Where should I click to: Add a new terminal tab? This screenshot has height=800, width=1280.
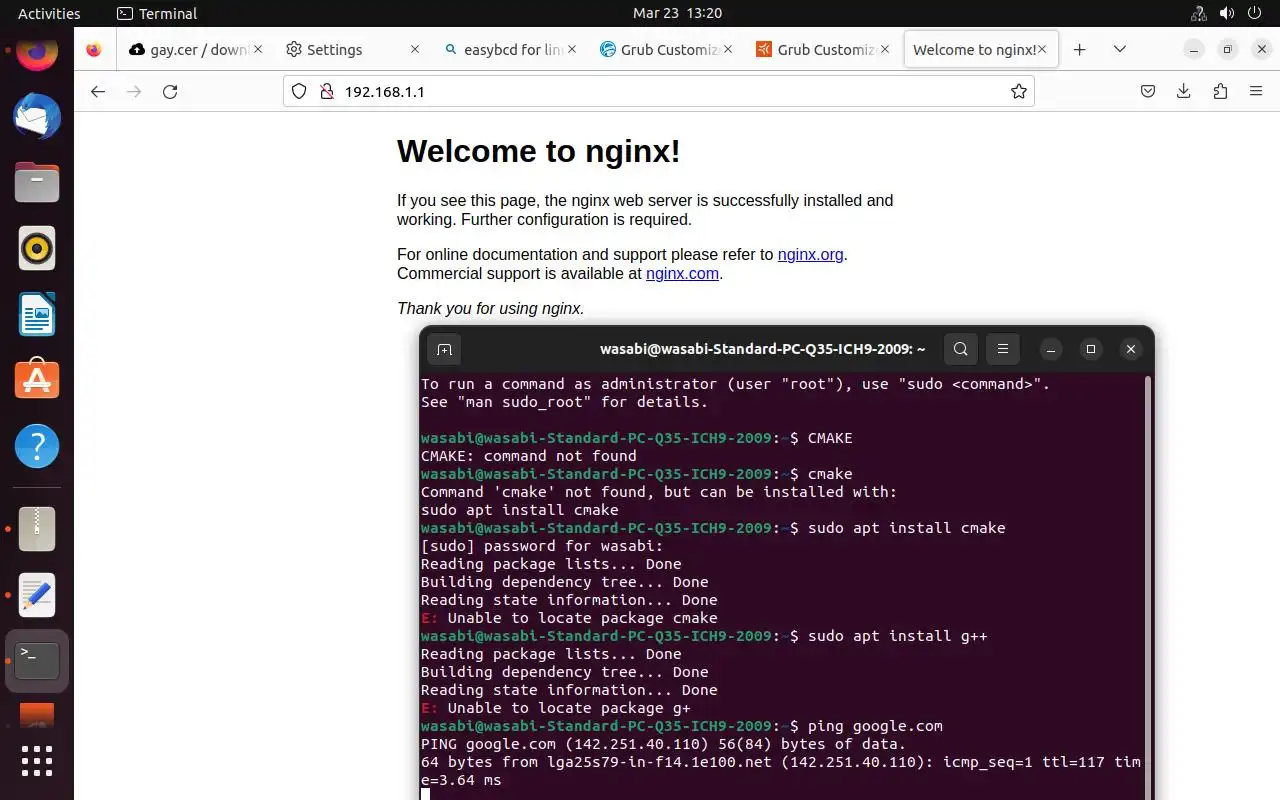(445, 349)
